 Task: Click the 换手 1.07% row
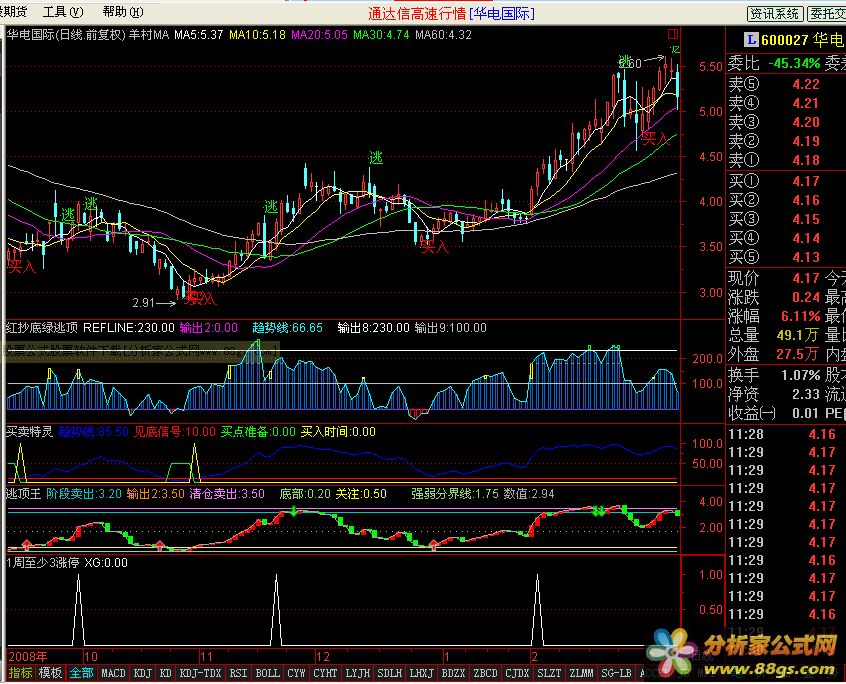click(x=774, y=375)
